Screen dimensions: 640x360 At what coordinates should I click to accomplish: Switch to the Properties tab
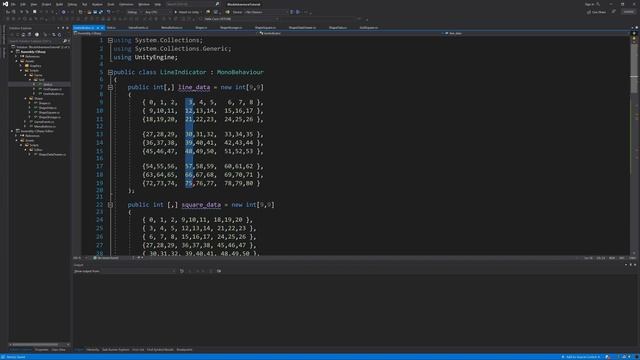coord(41,350)
